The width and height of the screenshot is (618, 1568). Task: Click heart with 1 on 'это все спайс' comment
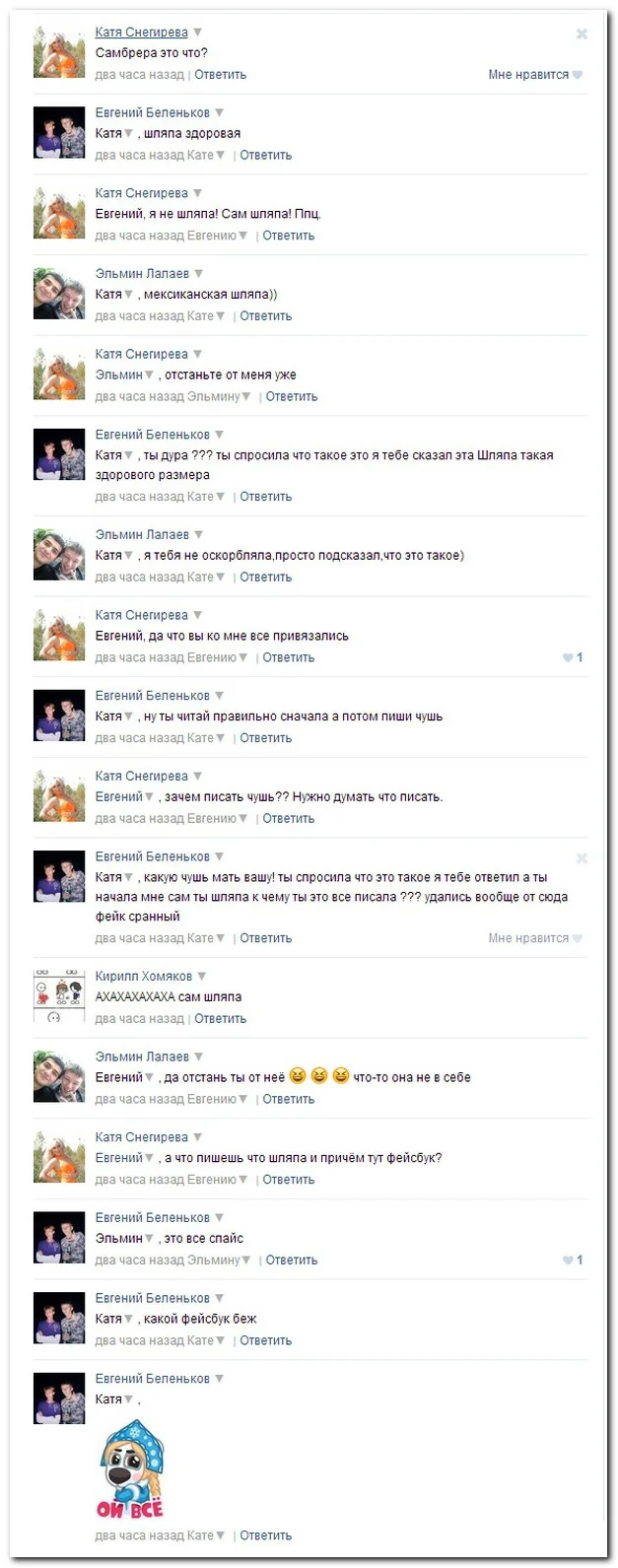click(x=573, y=1260)
